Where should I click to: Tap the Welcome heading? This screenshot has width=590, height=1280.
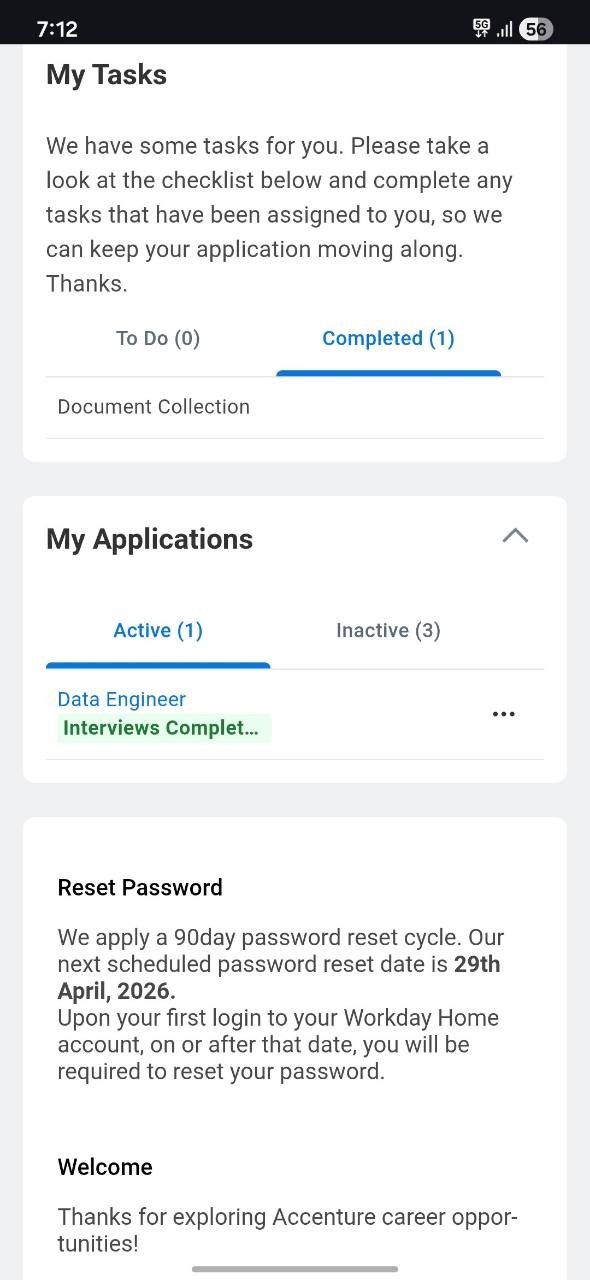point(105,1167)
